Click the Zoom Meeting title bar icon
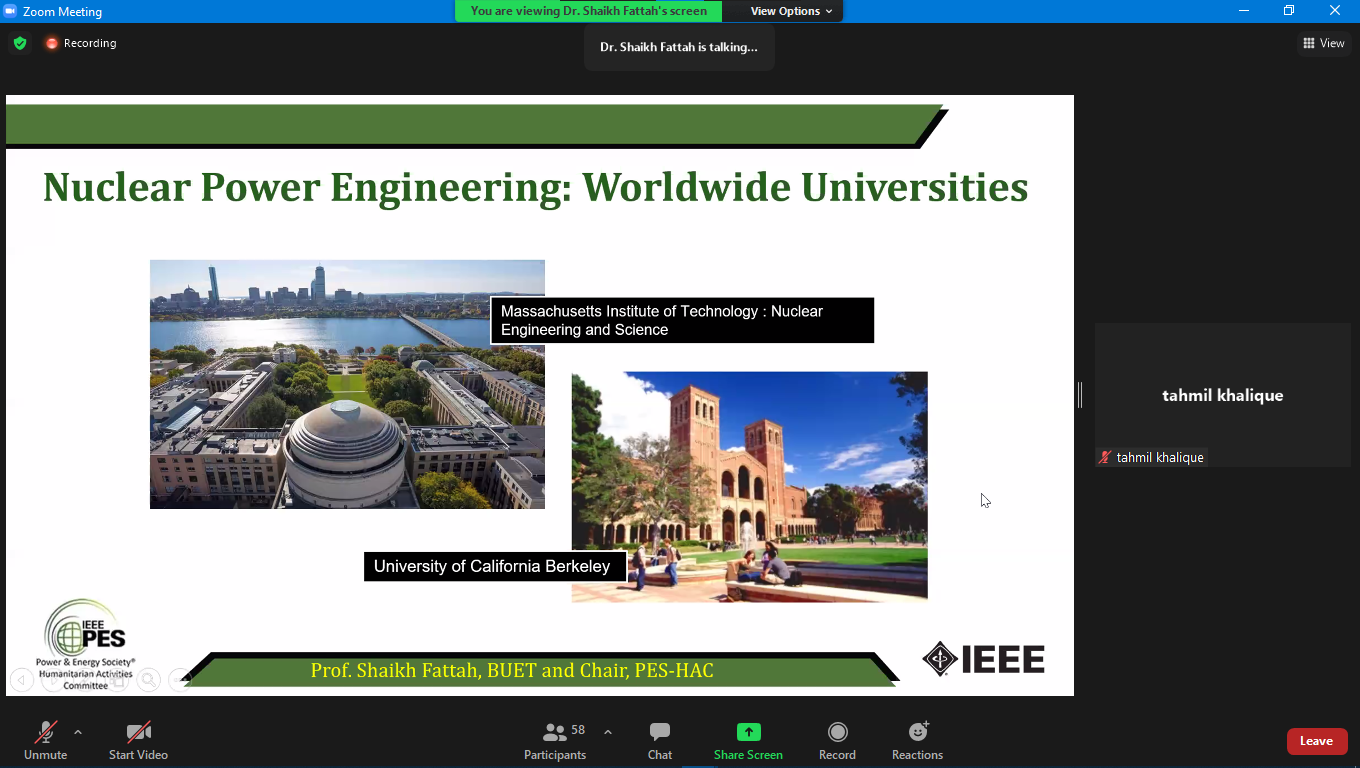The height and width of the screenshot is (768, 1360). [x=11, y=11]
